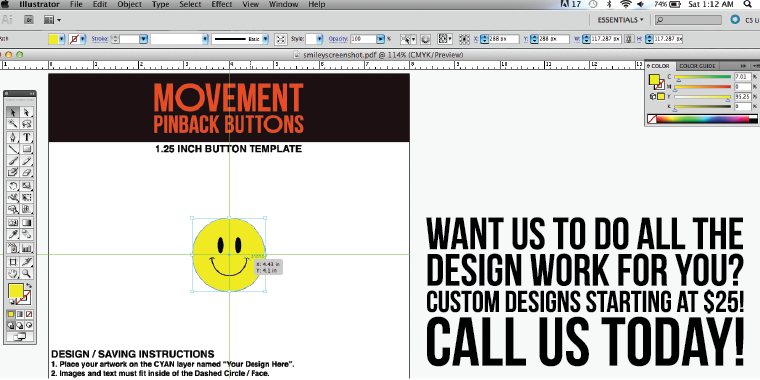The width and height of the screenshot is (760, 380).
Task: Open the Basic brush definition dropdown
Action: point(265,39)
